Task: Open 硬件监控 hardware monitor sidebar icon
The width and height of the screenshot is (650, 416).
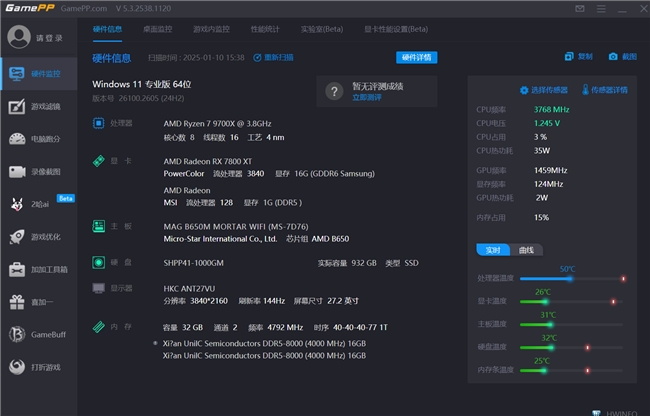Action: coord(17,74)
